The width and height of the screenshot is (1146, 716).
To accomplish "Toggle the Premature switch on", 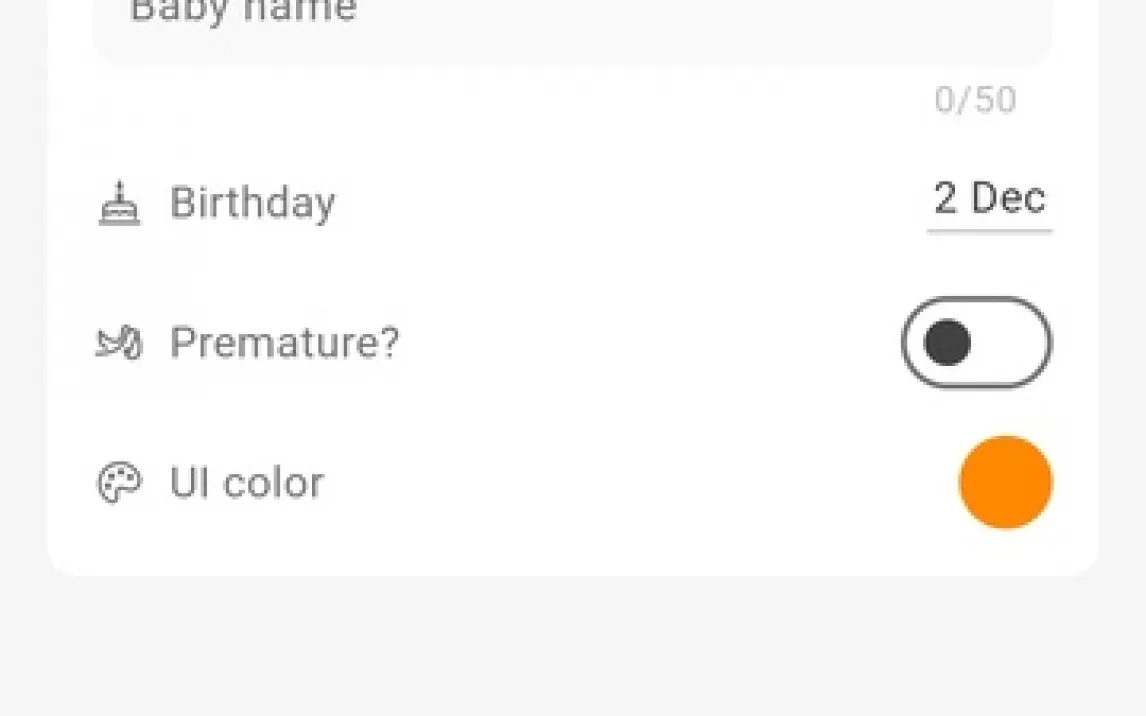I will 976,343.
